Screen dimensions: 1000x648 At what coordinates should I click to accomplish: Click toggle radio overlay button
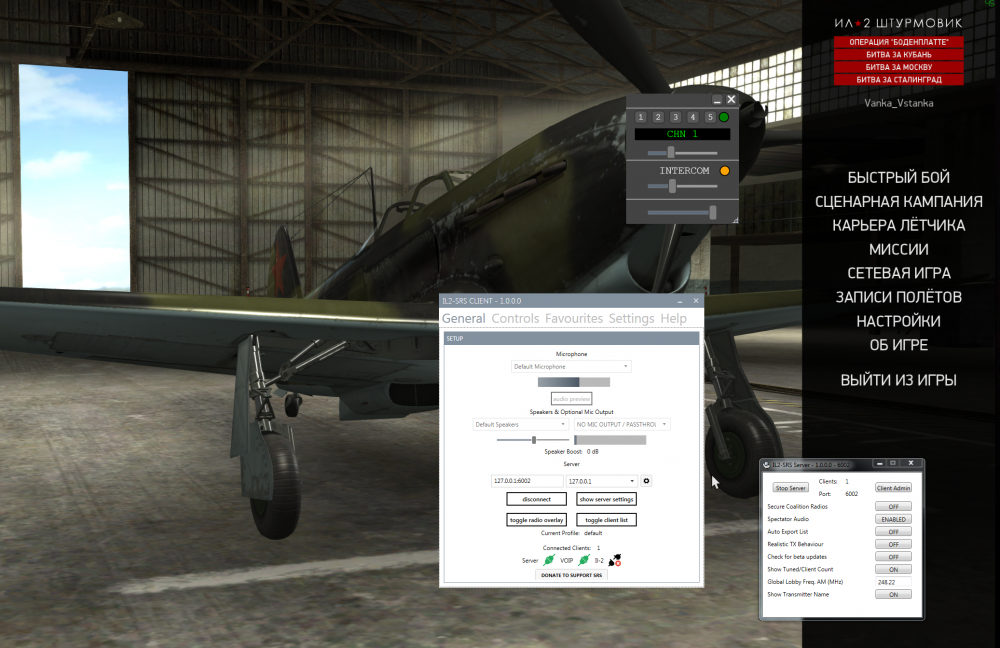point(536,520)
